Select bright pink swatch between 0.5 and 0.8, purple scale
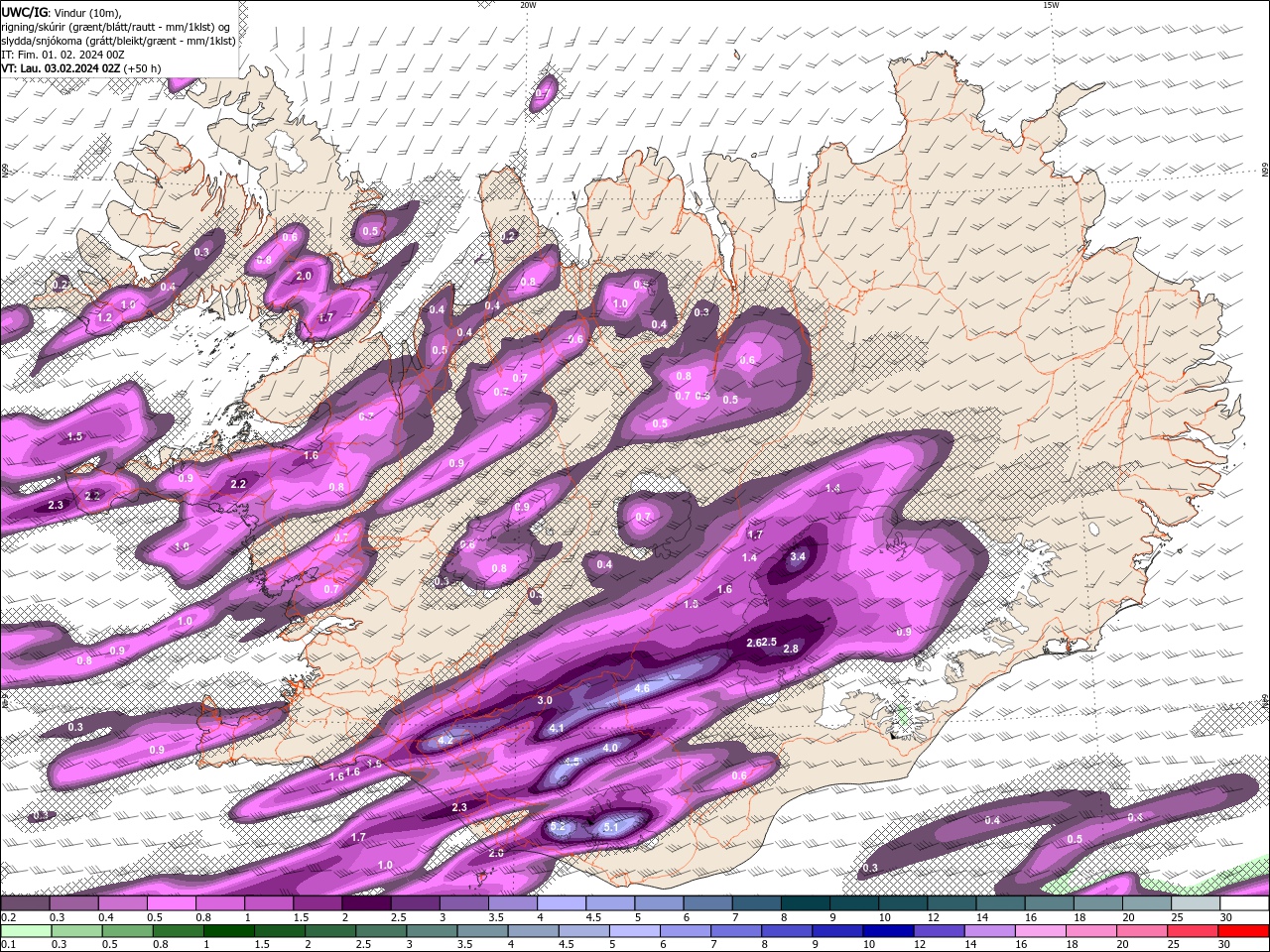The width and height of the screenshot is (1270, 952). click(170, 903)
